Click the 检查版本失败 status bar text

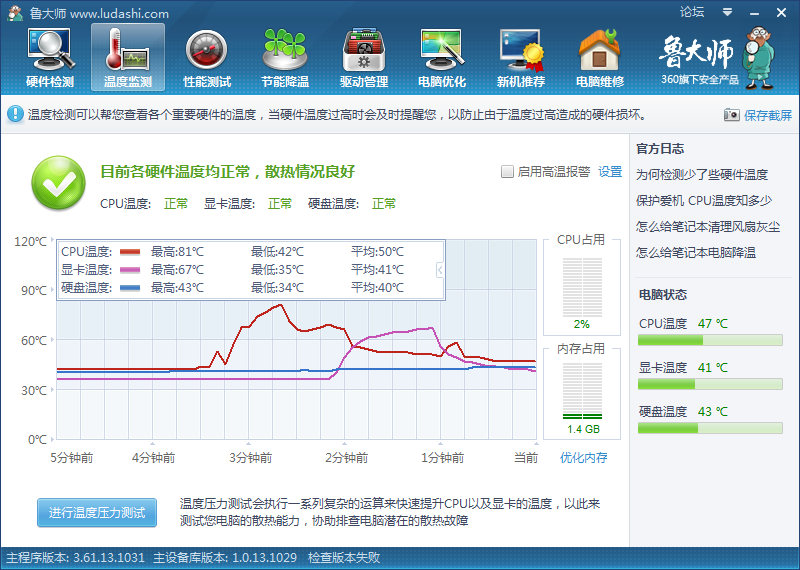click(344, 557)
